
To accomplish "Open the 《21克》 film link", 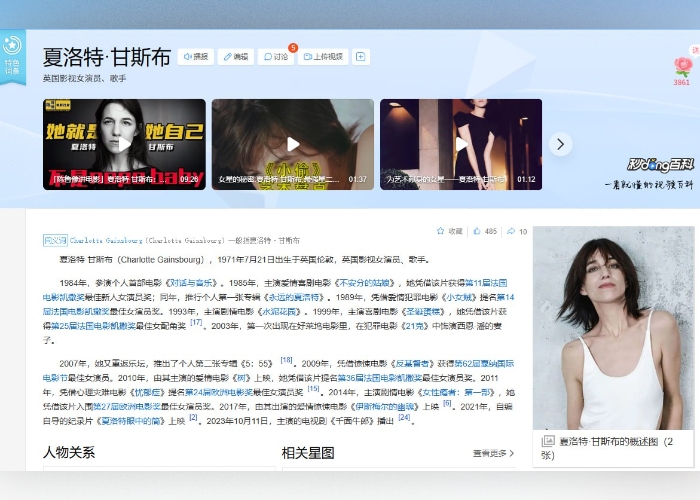I will (414, 326).
